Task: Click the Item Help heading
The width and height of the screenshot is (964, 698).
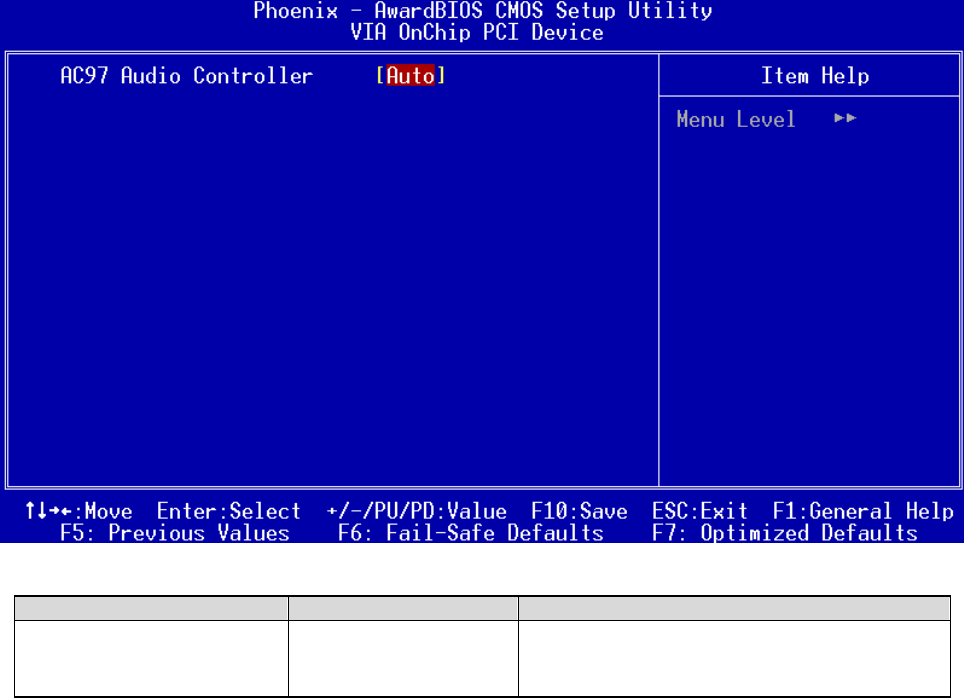Action: pyautogui.click(x=815, y=76)
